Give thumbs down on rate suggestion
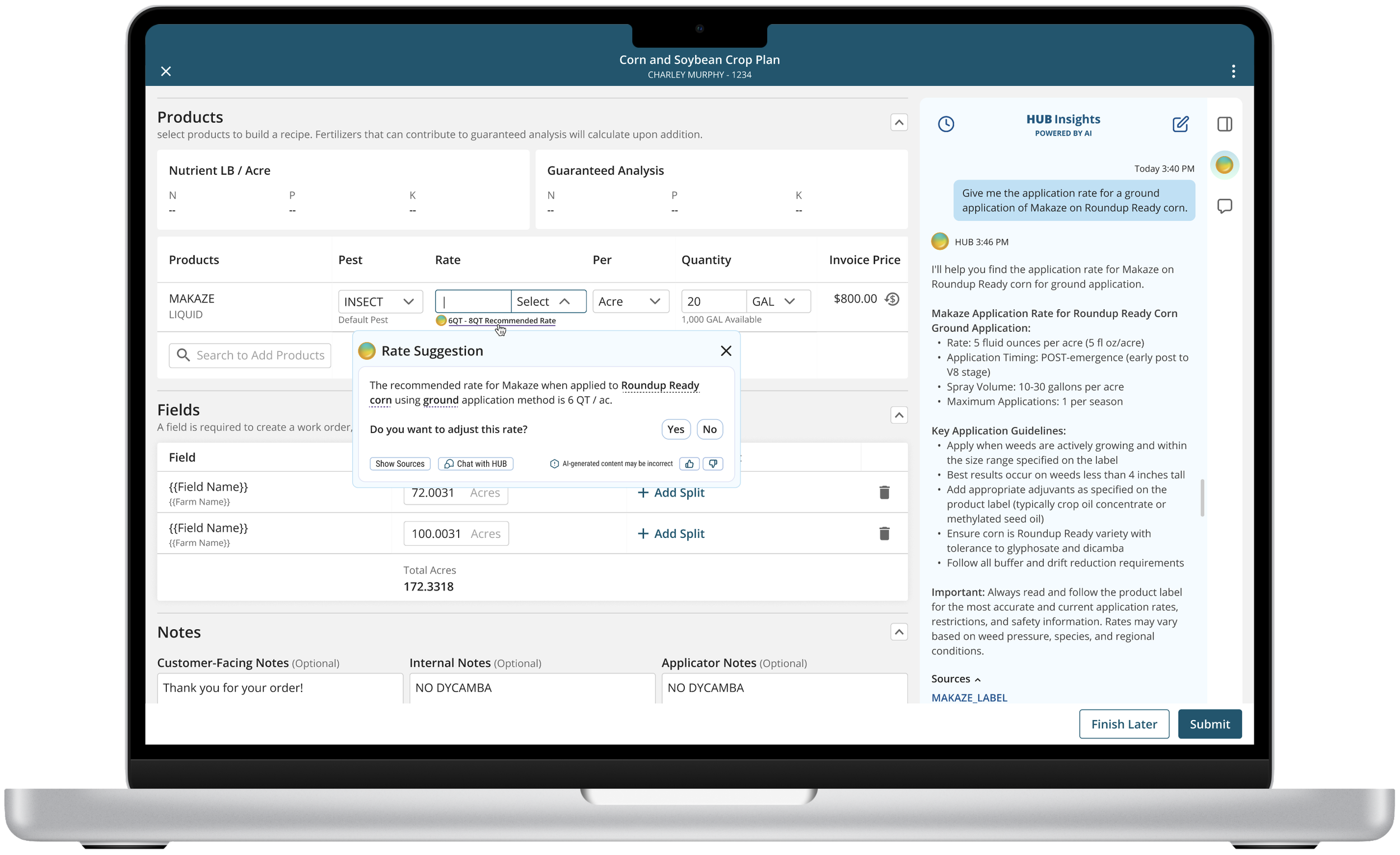Screen dimensions: 1400x855 click(712, 464)
